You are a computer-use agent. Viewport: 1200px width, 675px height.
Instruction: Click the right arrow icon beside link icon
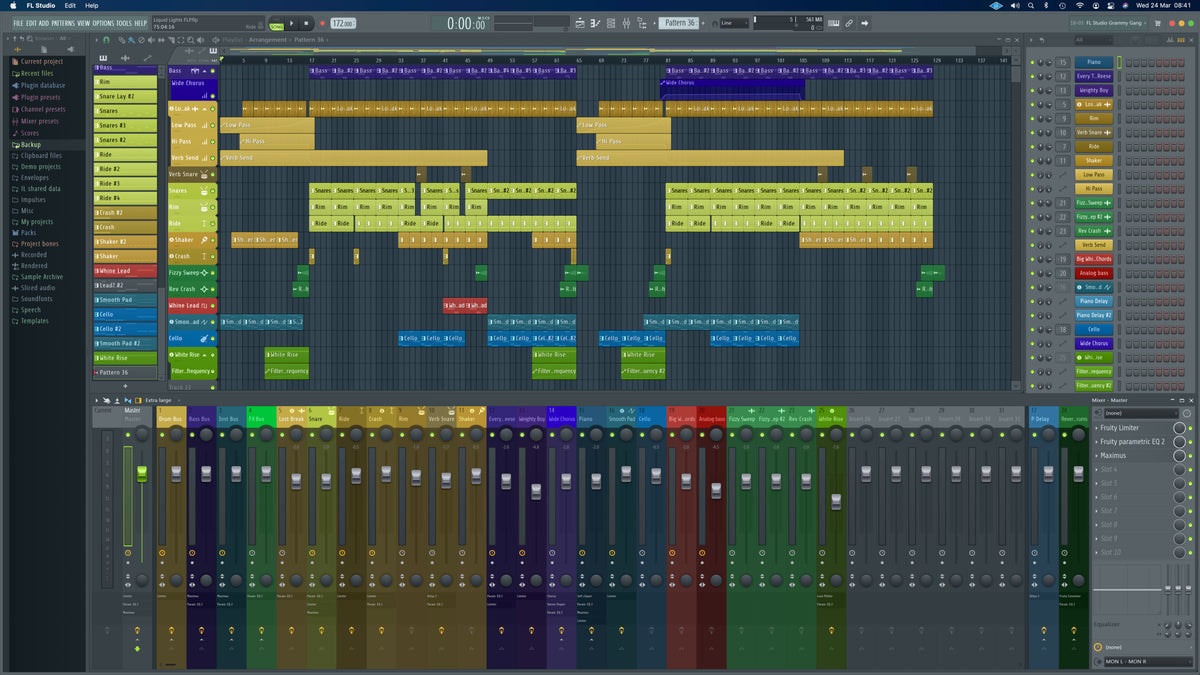point(865,23)
